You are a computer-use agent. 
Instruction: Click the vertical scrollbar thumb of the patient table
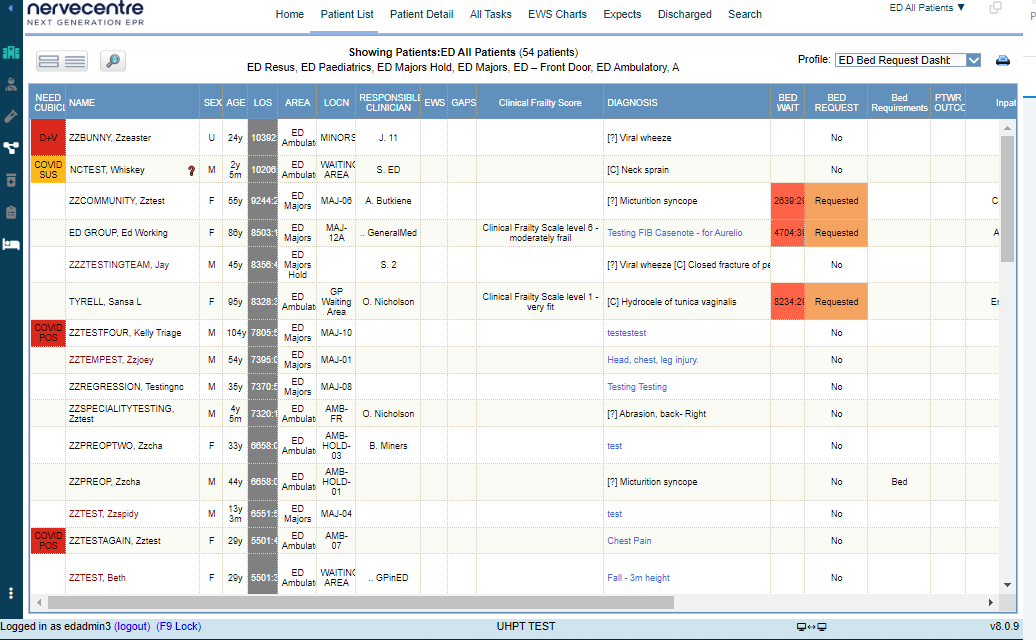(1007, 198)
